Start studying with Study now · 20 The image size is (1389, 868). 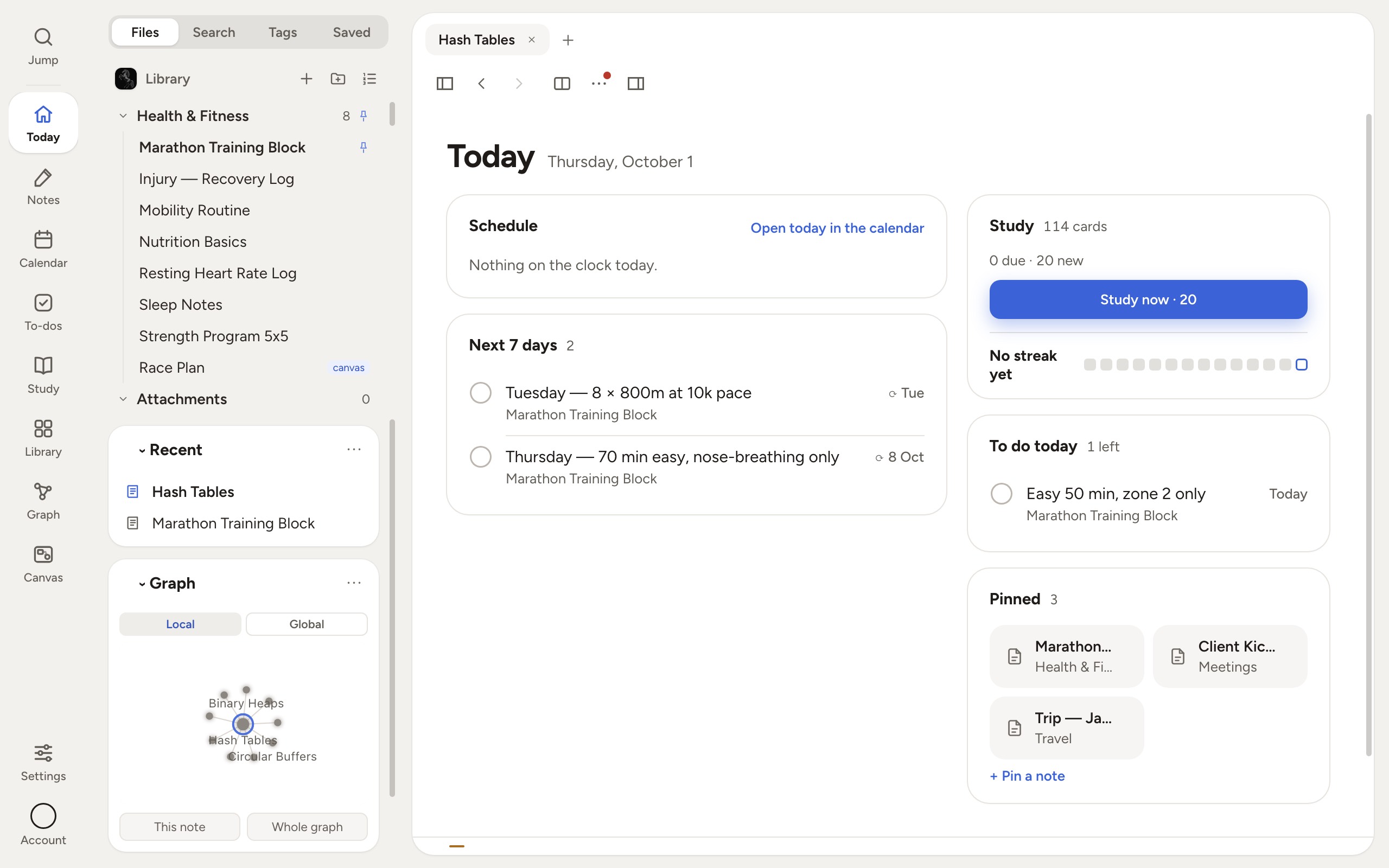coord(1148,299)
